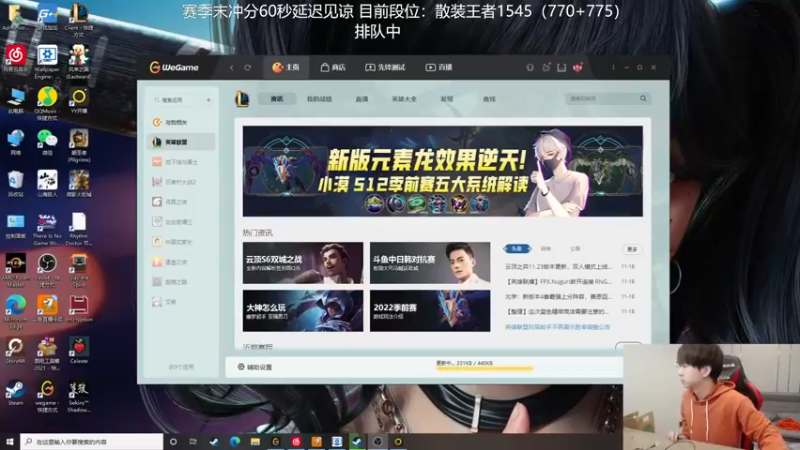Open the Microsoft Edge desktop shortcut

coord(16,312)
